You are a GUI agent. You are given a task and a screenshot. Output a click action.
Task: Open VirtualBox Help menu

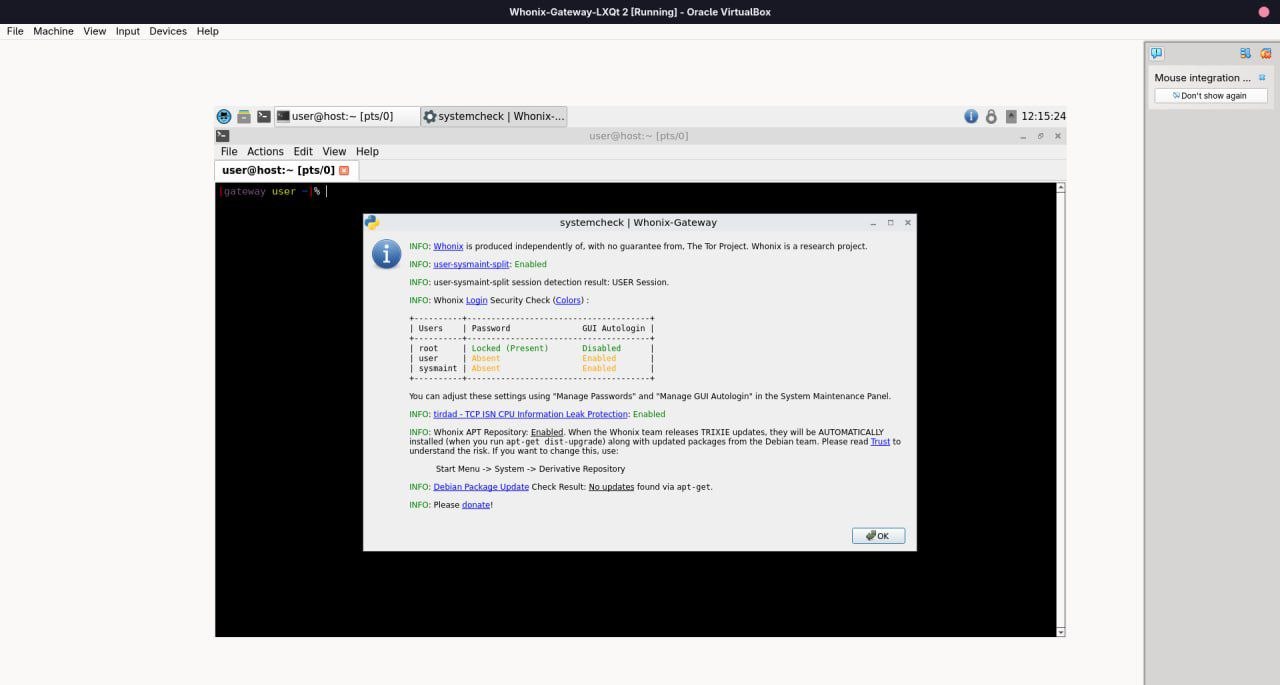coord(207,31)
